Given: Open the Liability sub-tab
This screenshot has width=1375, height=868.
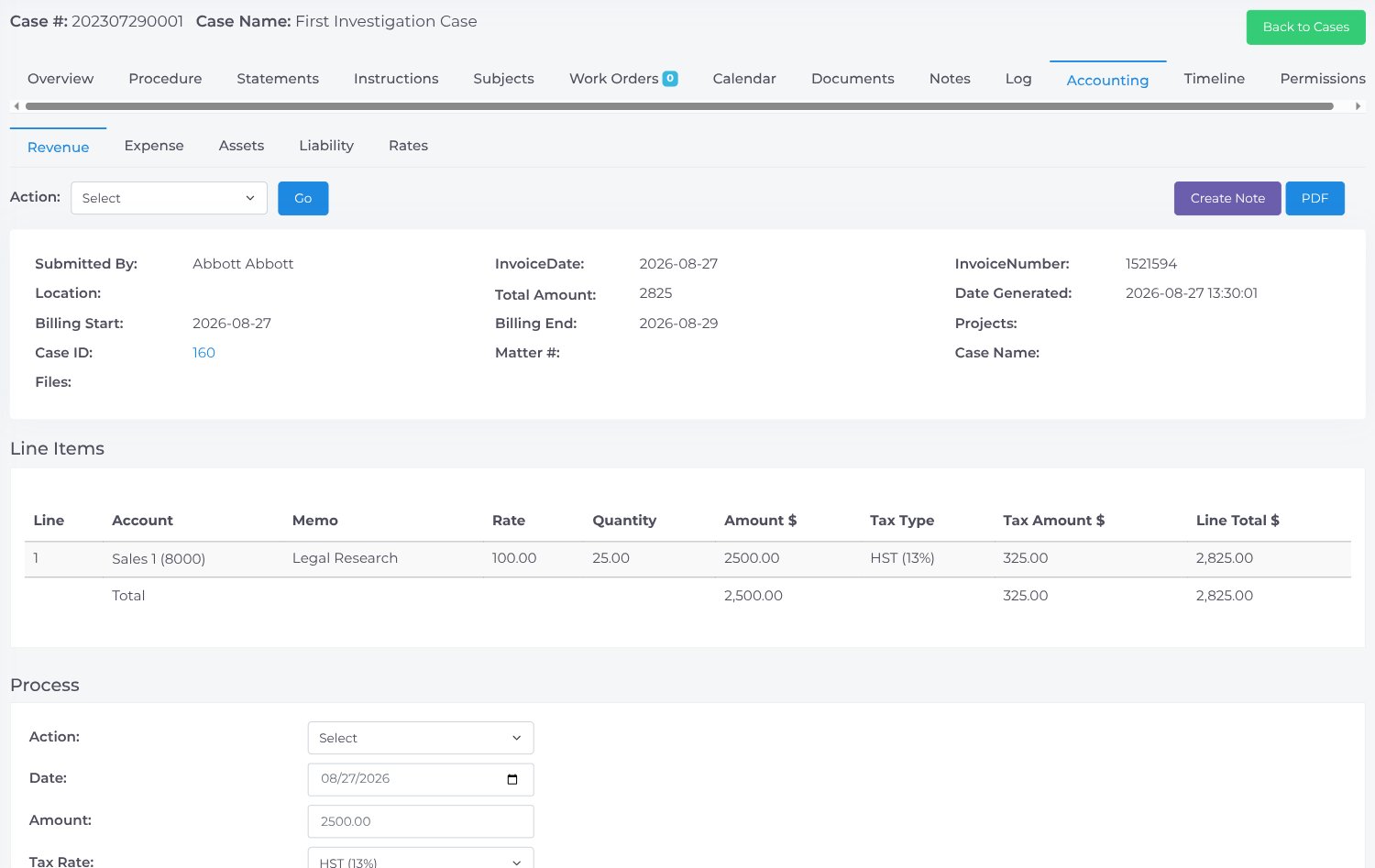Looking at the screenshot, I should click(x=326, y=146).
